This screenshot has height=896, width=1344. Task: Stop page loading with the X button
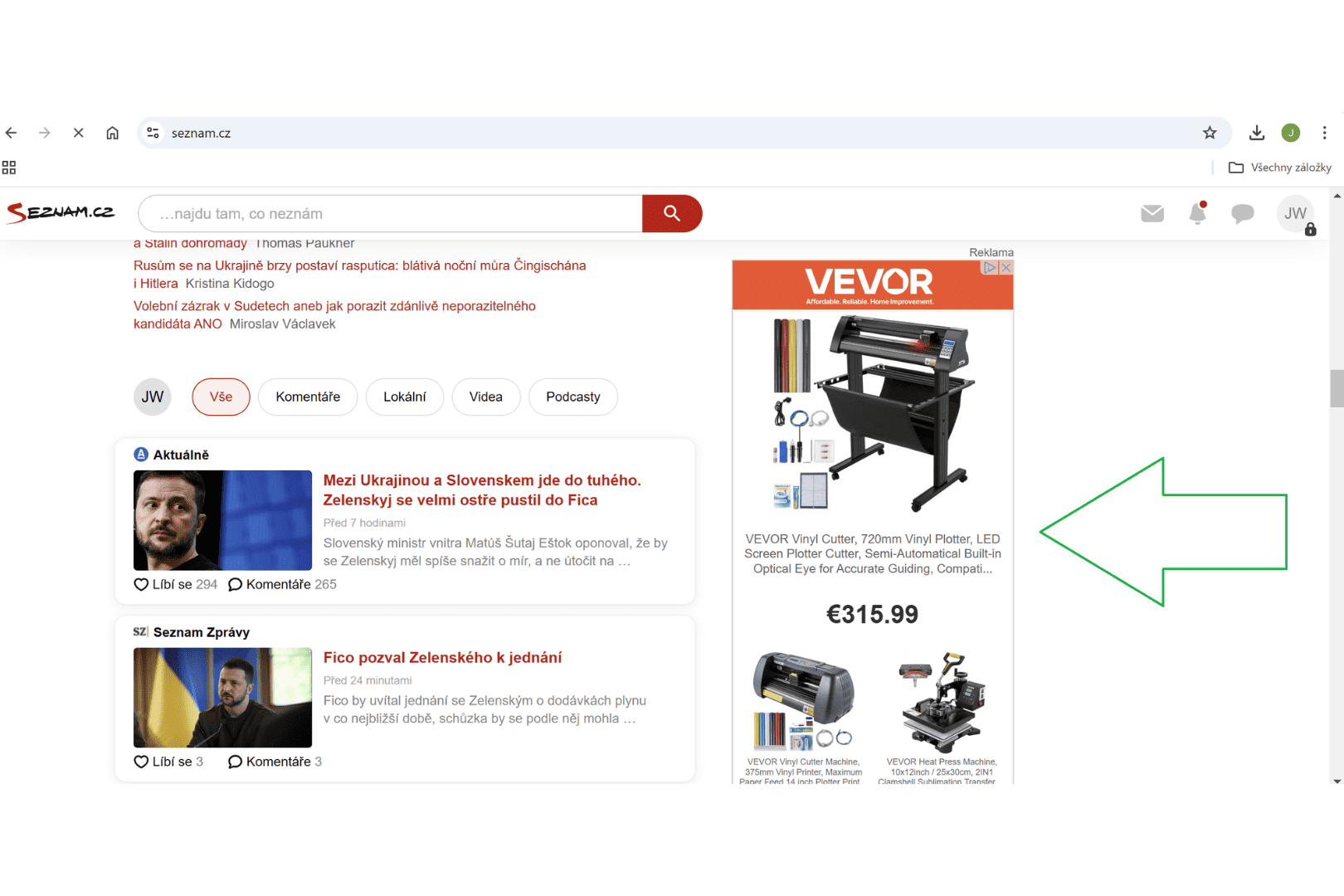pyautogui.click(x=79, y=133)
